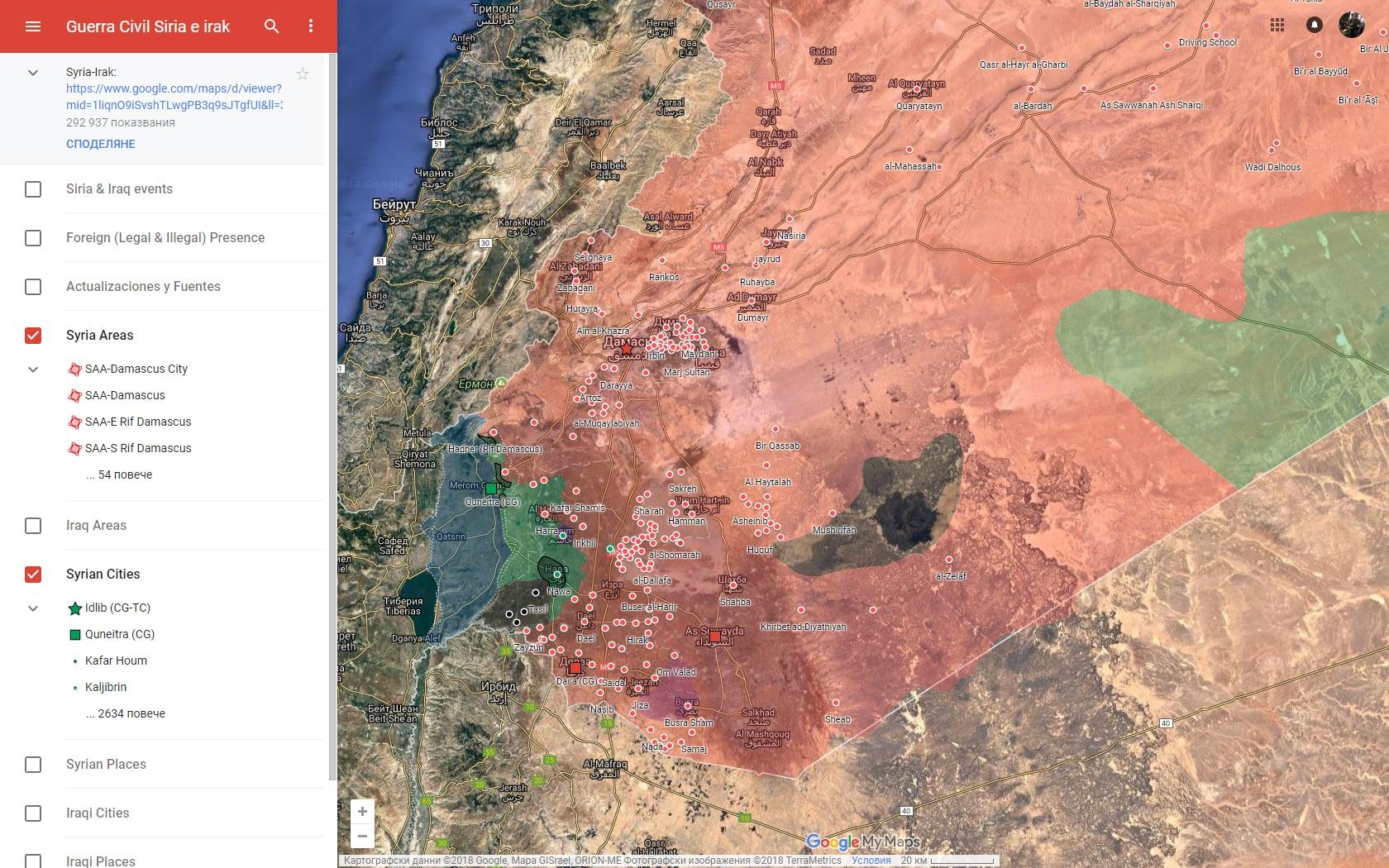
Task: Zoom in on the map
Action: point(362,811)
